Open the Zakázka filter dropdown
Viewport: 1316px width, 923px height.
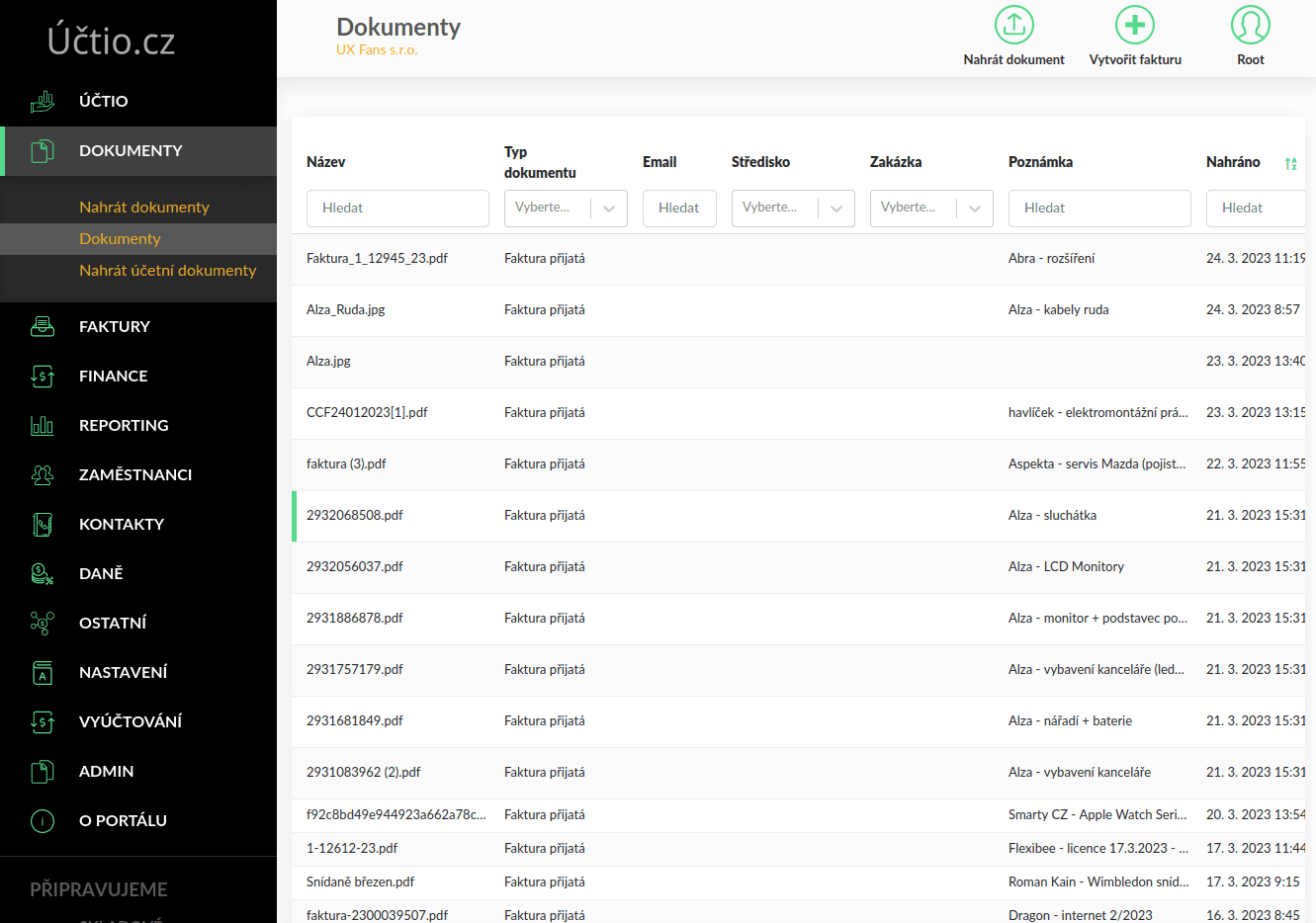point(931,209)
